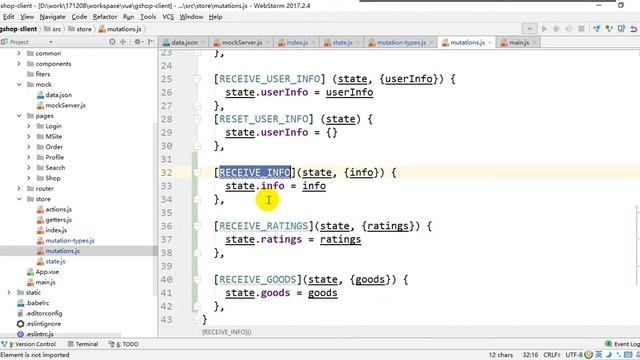Image resolution: width=640 pixels, height=360 pixels.
Task: Open the run configuration dropdown
Action: (x=529, y=29)
